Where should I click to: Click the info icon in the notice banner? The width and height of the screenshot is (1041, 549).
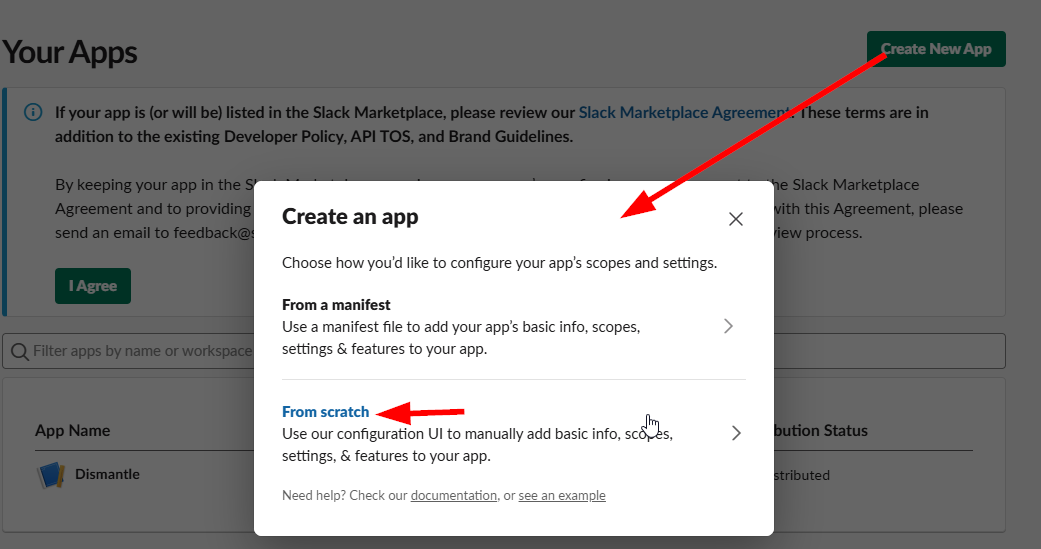pyautogui.click(x=33, y=112)
